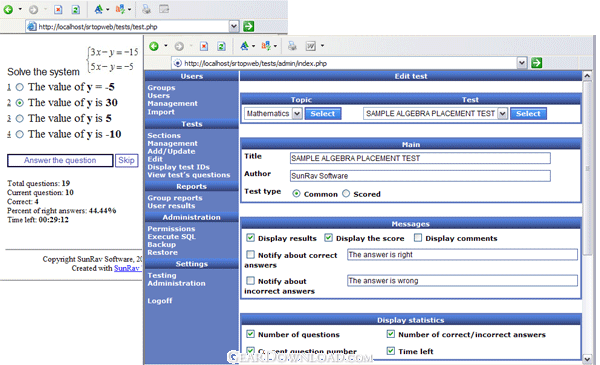The image size is (600, 365).
Task: Toggle Number of questions checkbox
Action: pyautogui.click(x=250, y=334)
